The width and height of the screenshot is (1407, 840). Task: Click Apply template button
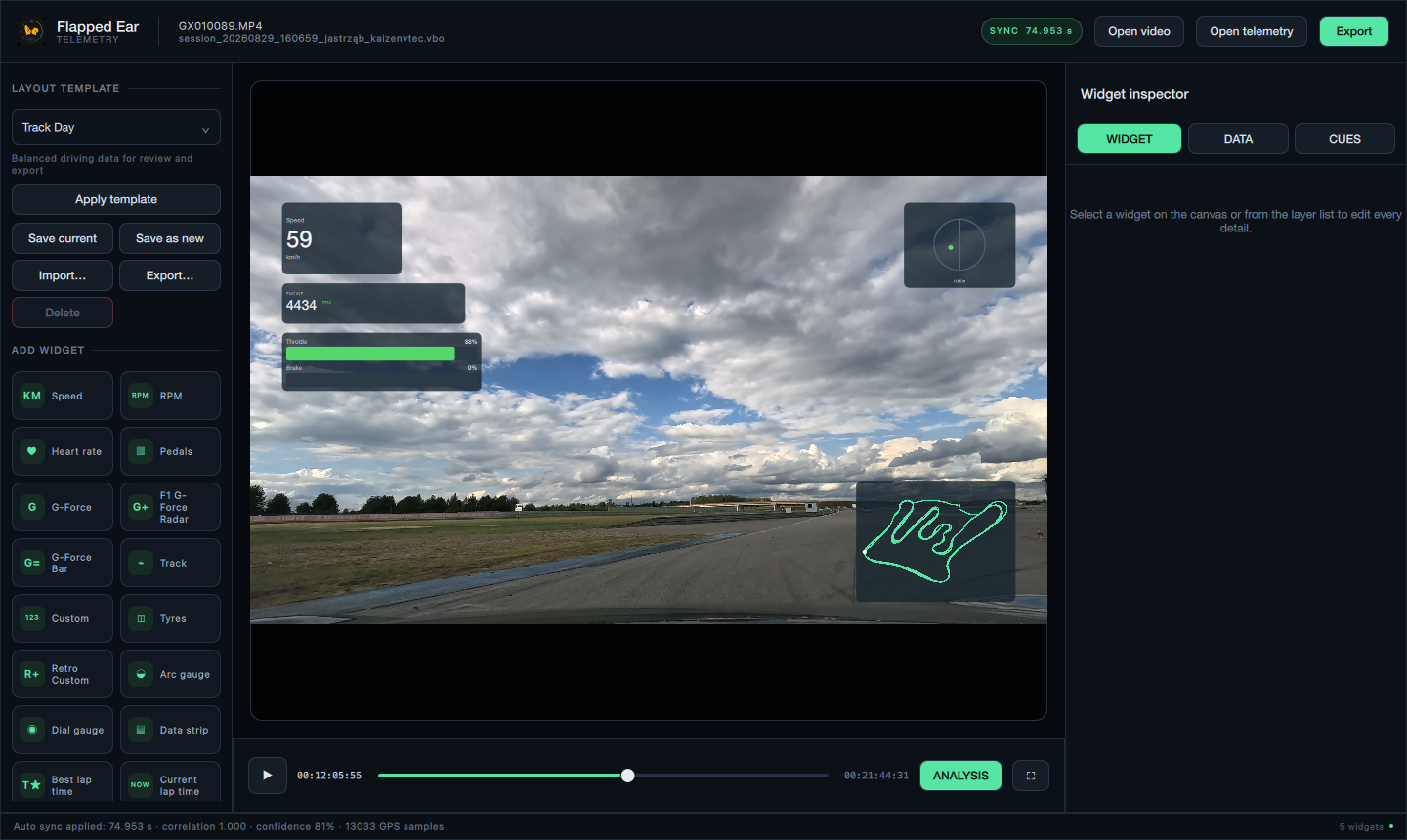tap(116, 199)
